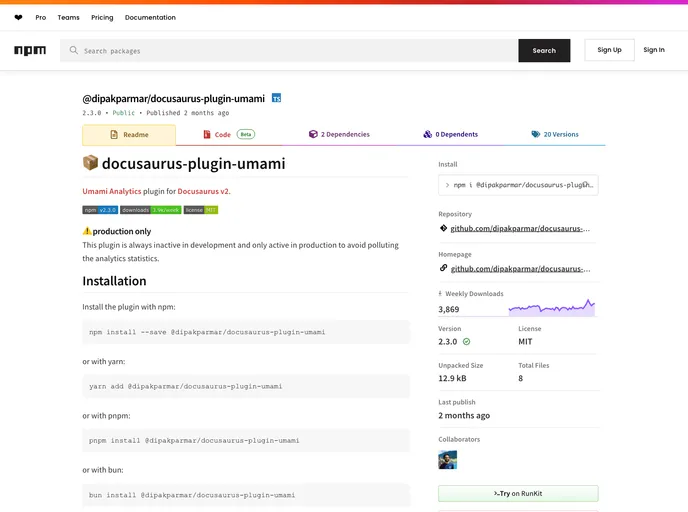Click the 'Installation' heading
Screen dimensions: 688x512
click(115, 281)
